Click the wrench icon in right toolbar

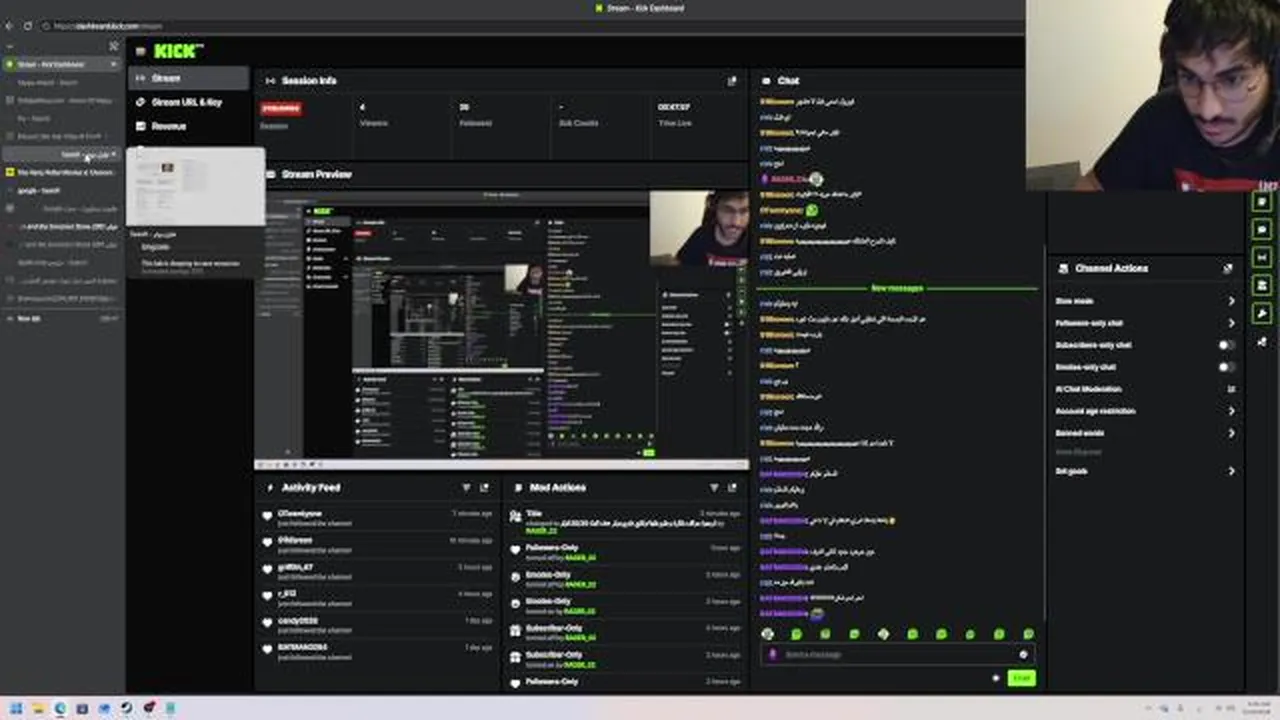1261,313
